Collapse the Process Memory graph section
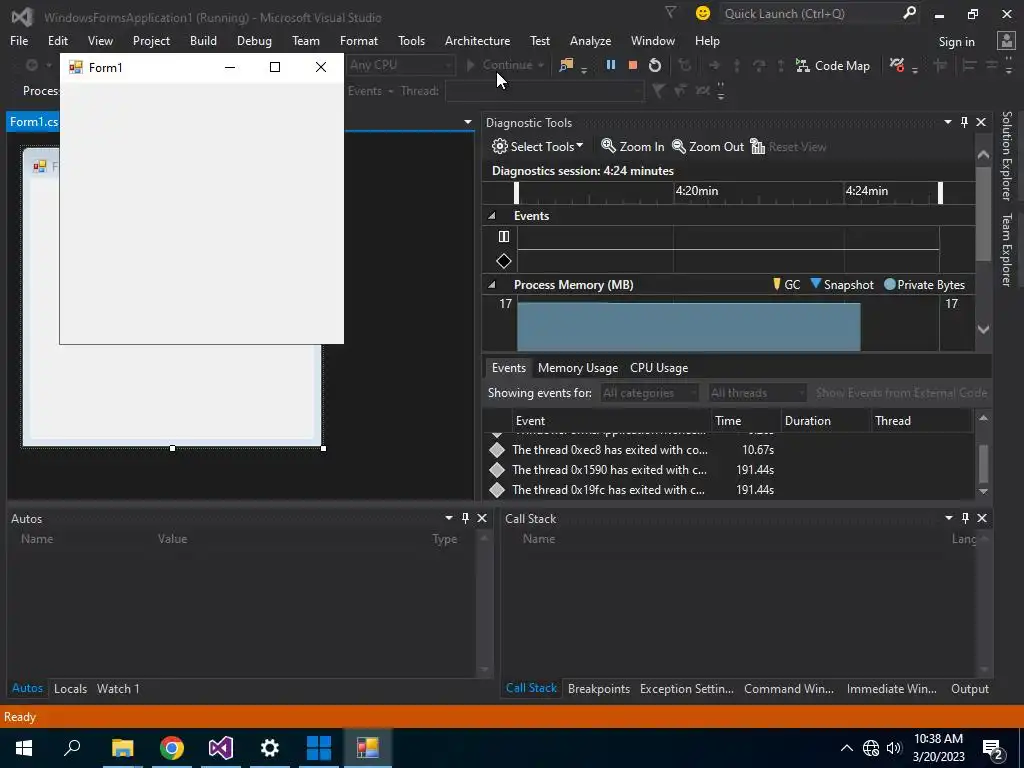This screenshot has width=1024, height=768. [x=492, y=285]
